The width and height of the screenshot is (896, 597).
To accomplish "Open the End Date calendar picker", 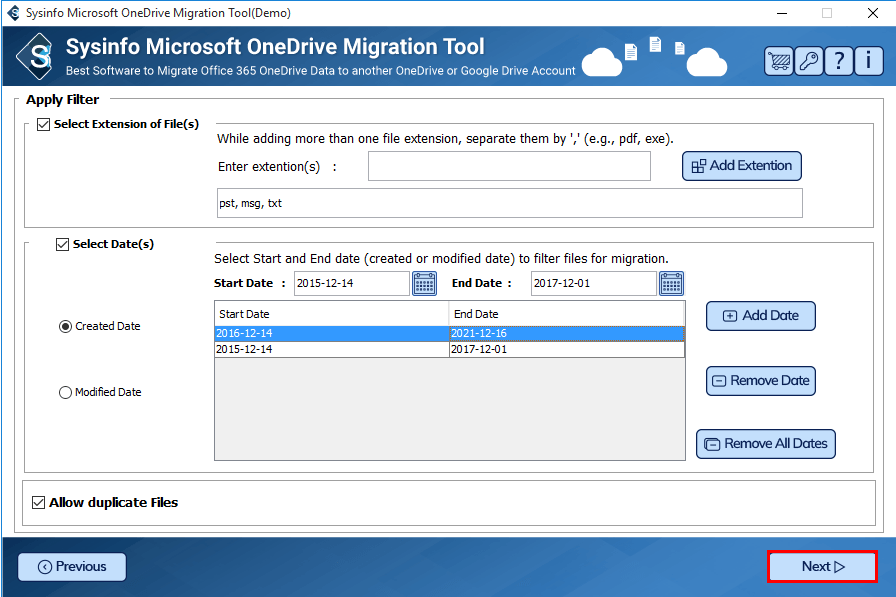I will pyautogui.click(x=671, y=284).
